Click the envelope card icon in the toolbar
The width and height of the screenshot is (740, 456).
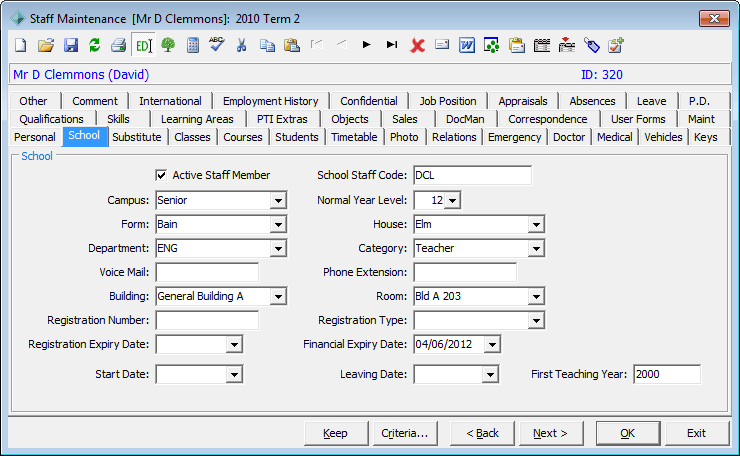tap(442, 45)
